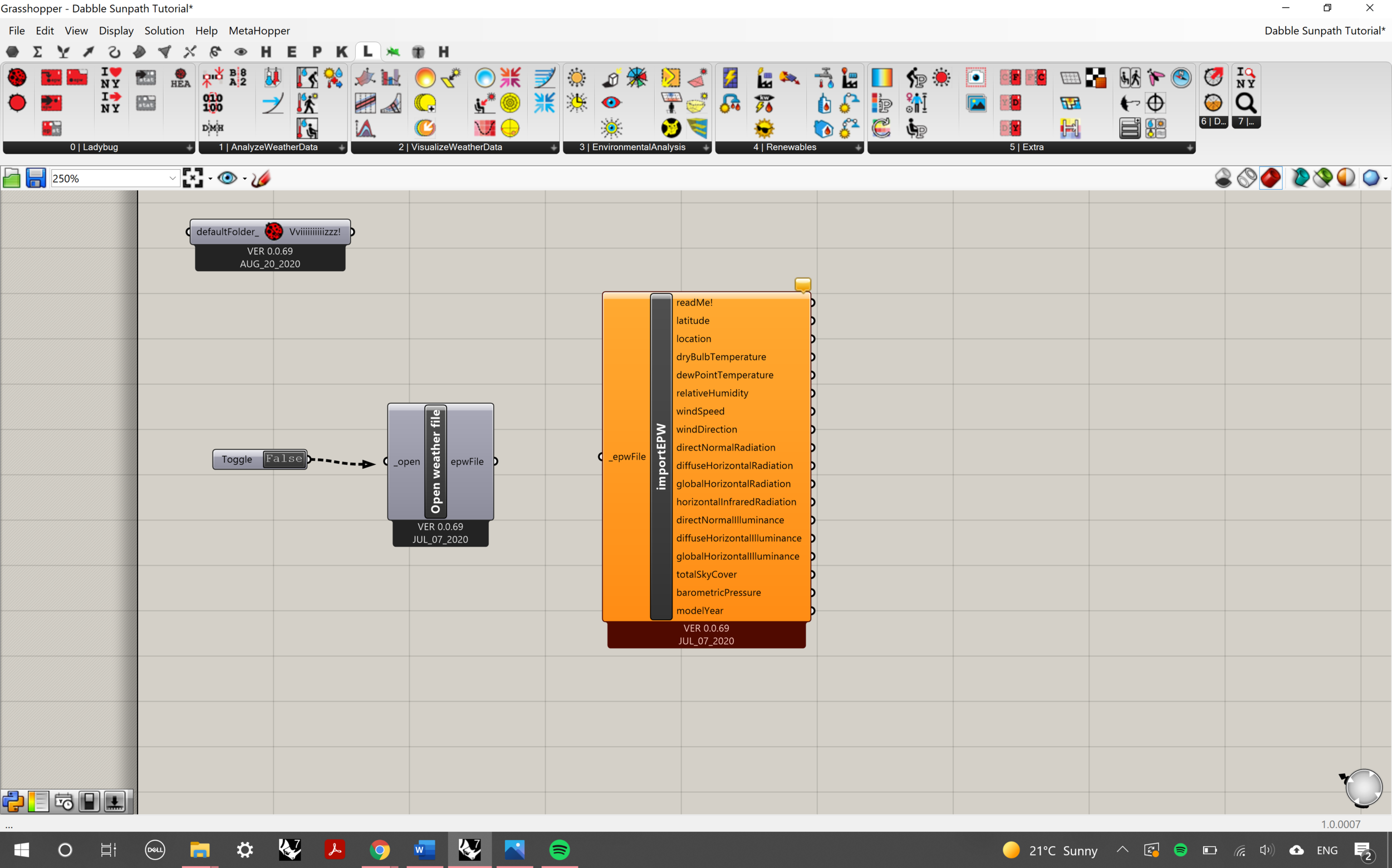Click the dryBulbTemperature output on importEPW

[721, 356]
